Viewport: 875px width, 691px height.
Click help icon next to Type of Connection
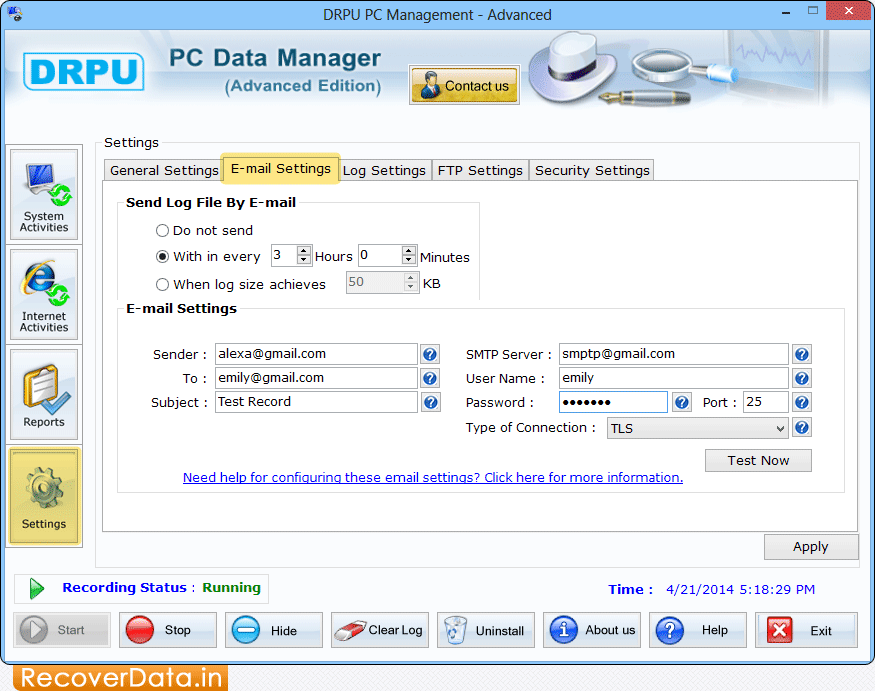(802, 428)
